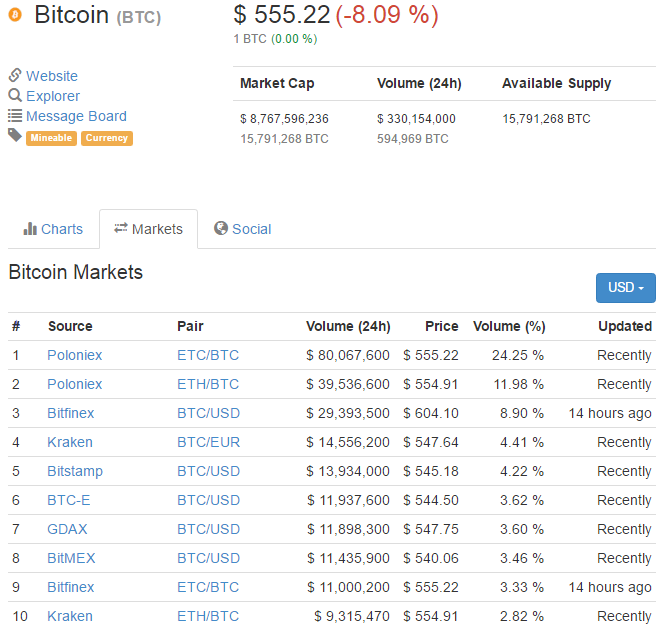669x625 pixels.
Task: Click the chain-link icon beside Website
Action: [x=15, y=76]
